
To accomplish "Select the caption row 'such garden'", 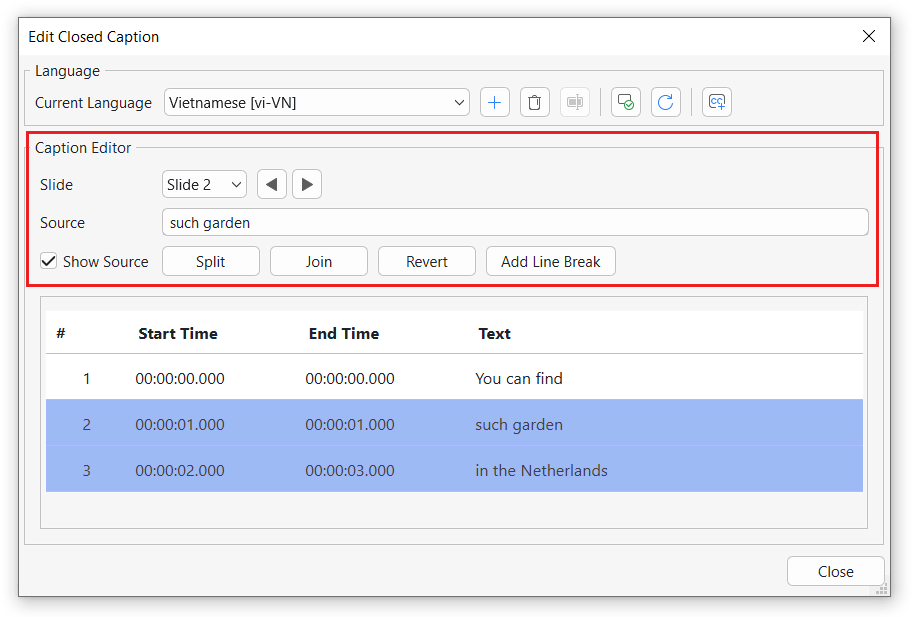I will click(x=520, y=424).
